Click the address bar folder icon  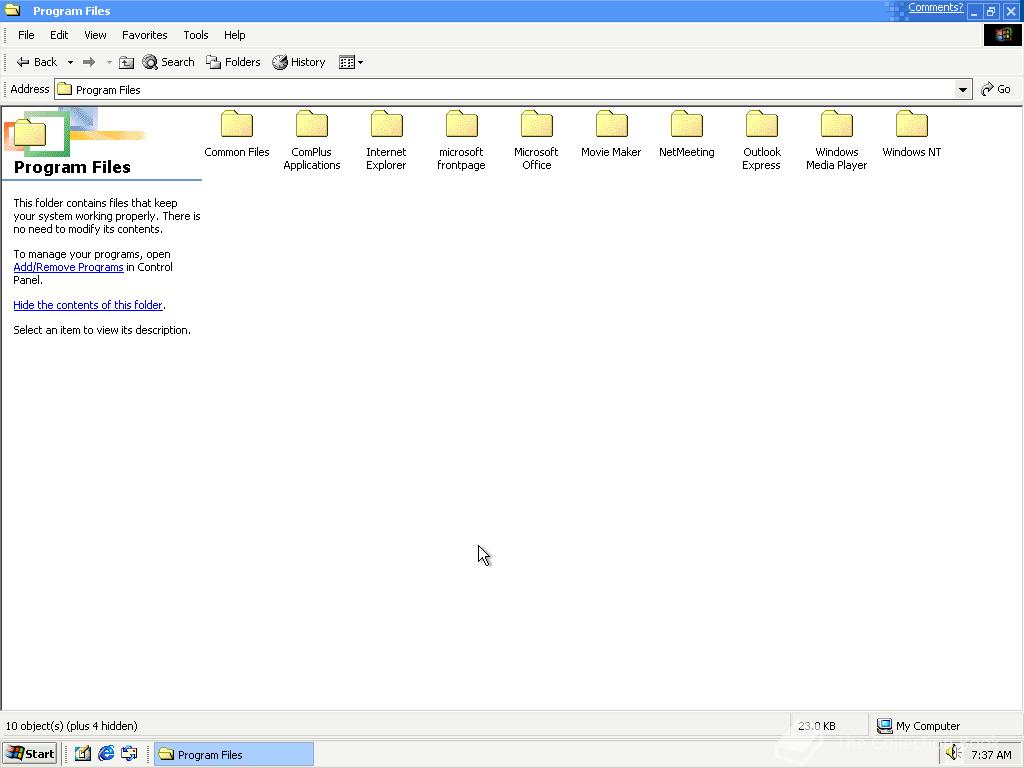tap(64, 89)
